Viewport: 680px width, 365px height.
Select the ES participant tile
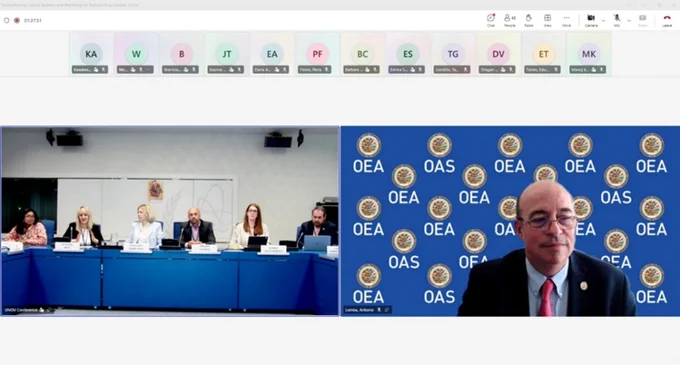click(408, 54)
